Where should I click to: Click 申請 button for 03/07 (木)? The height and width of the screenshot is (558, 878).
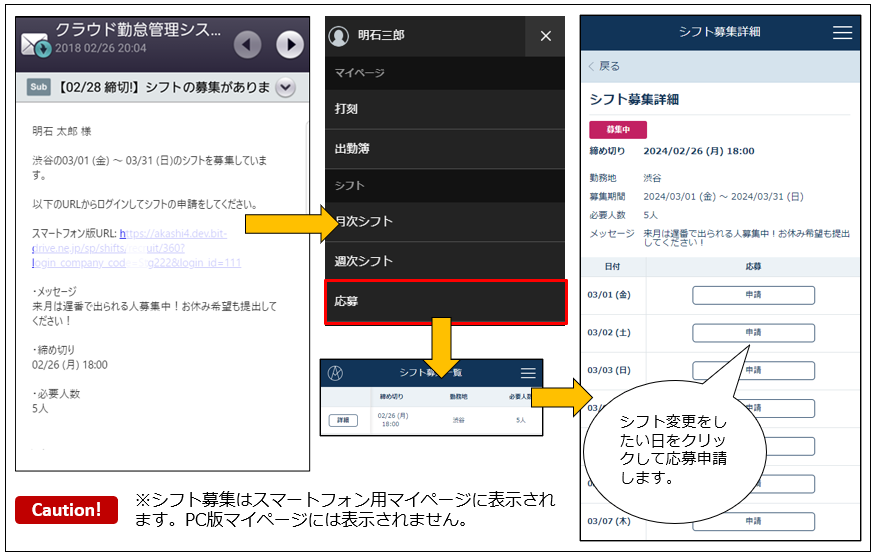pyautogui.click(x=753, y=522)
